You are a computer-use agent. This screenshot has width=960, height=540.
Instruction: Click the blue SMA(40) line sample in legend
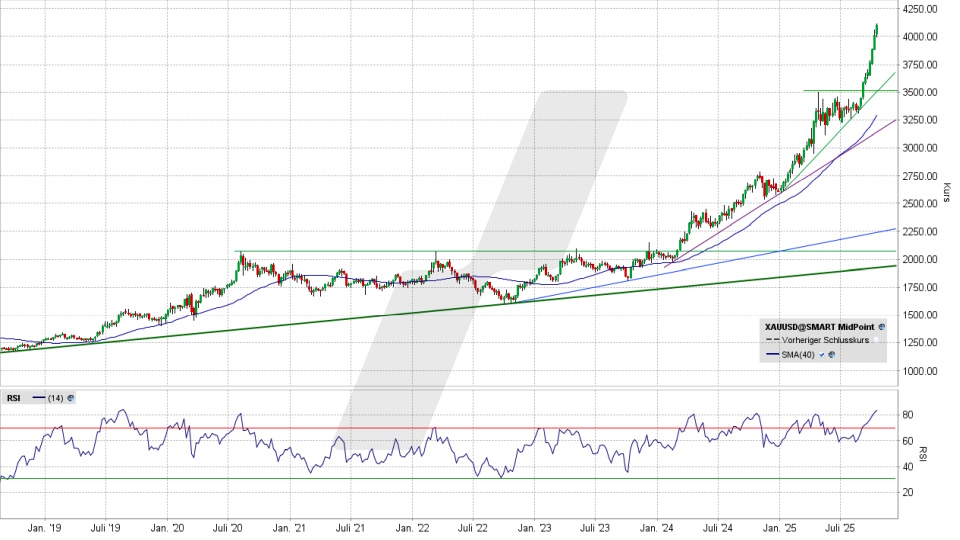pos(772,355)
